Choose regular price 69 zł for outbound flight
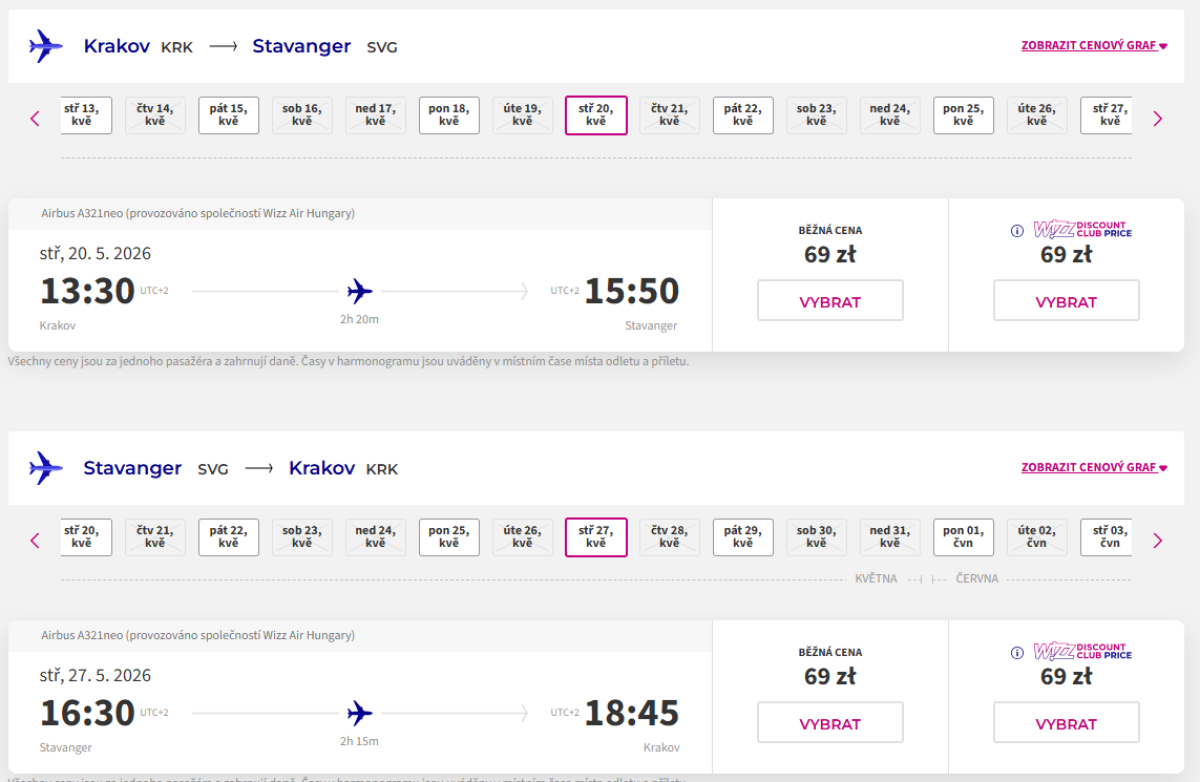This screenshot has height=782, width=1200. pyautogui.click(x=830, y=301)
